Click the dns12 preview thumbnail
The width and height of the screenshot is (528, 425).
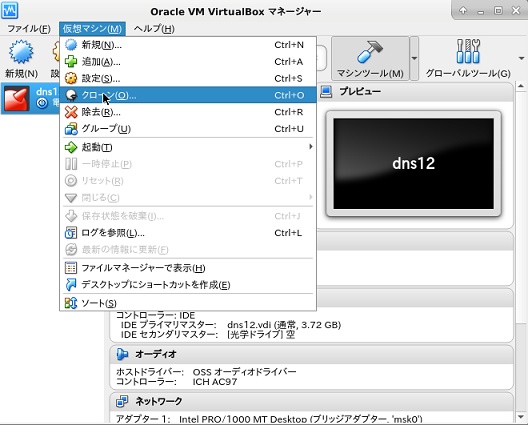click(414, 163)
